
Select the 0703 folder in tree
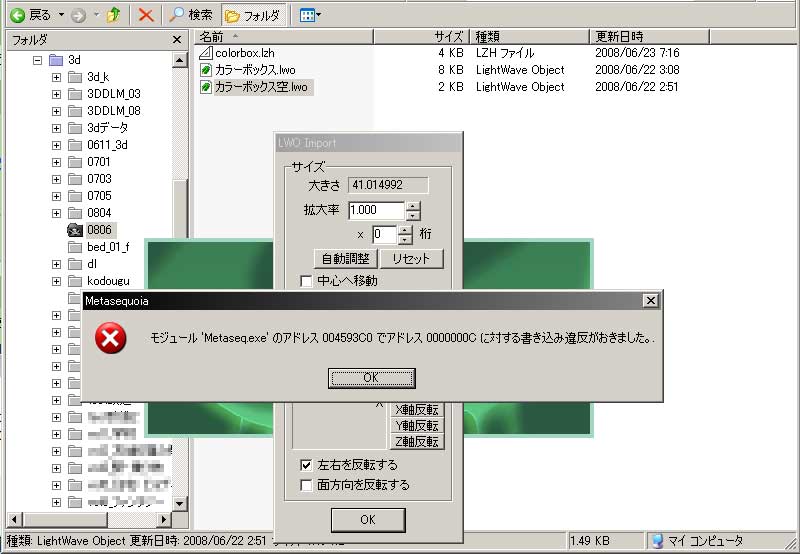coord(99,179)
